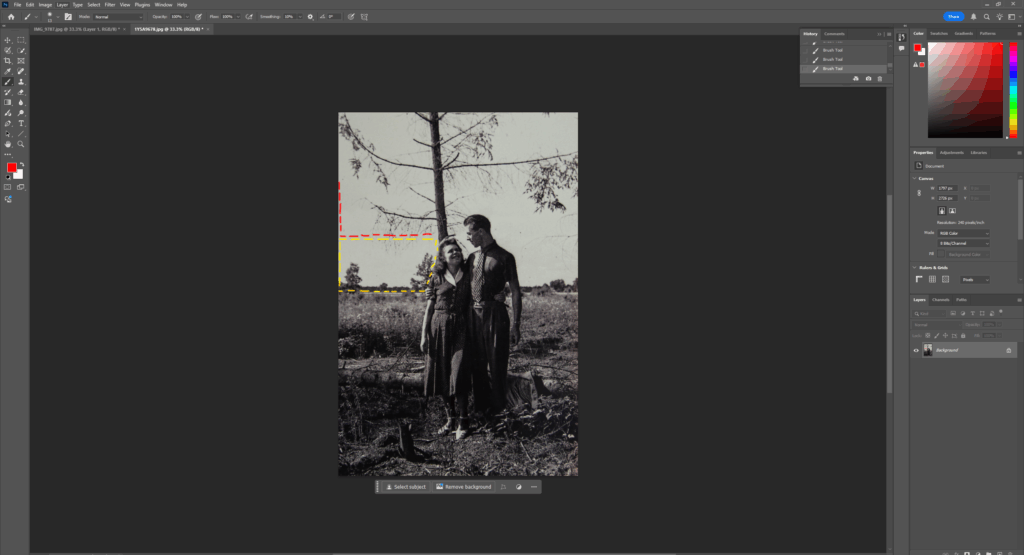Click the Remove background button

464,487
